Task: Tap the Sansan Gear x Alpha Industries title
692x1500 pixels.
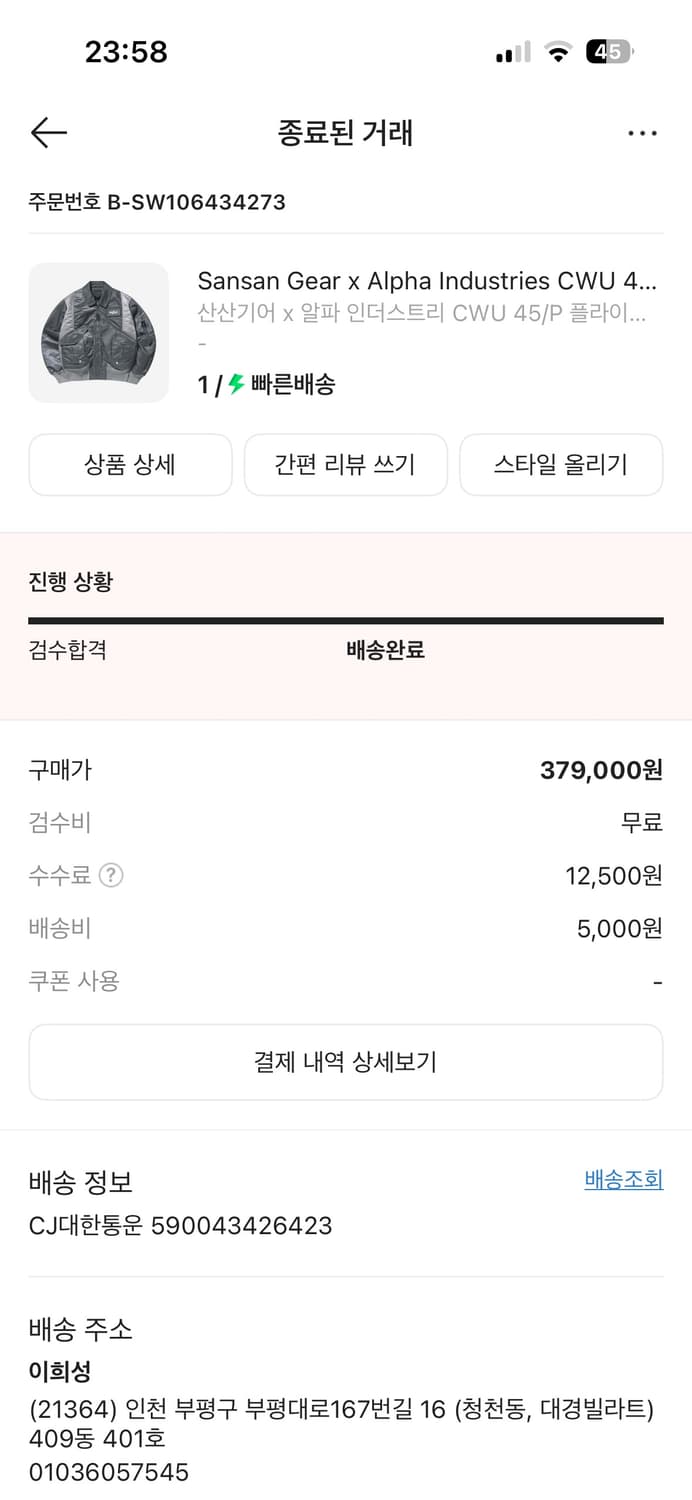Action: point(427,281)
